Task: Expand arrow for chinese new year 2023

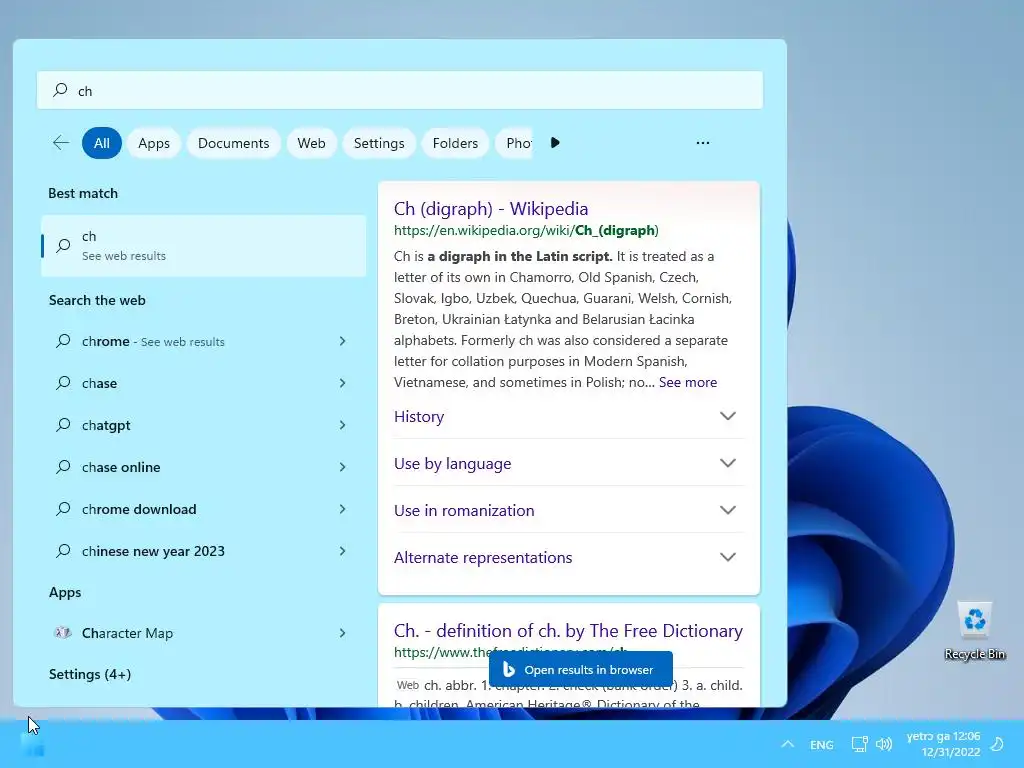Action: 342,551
